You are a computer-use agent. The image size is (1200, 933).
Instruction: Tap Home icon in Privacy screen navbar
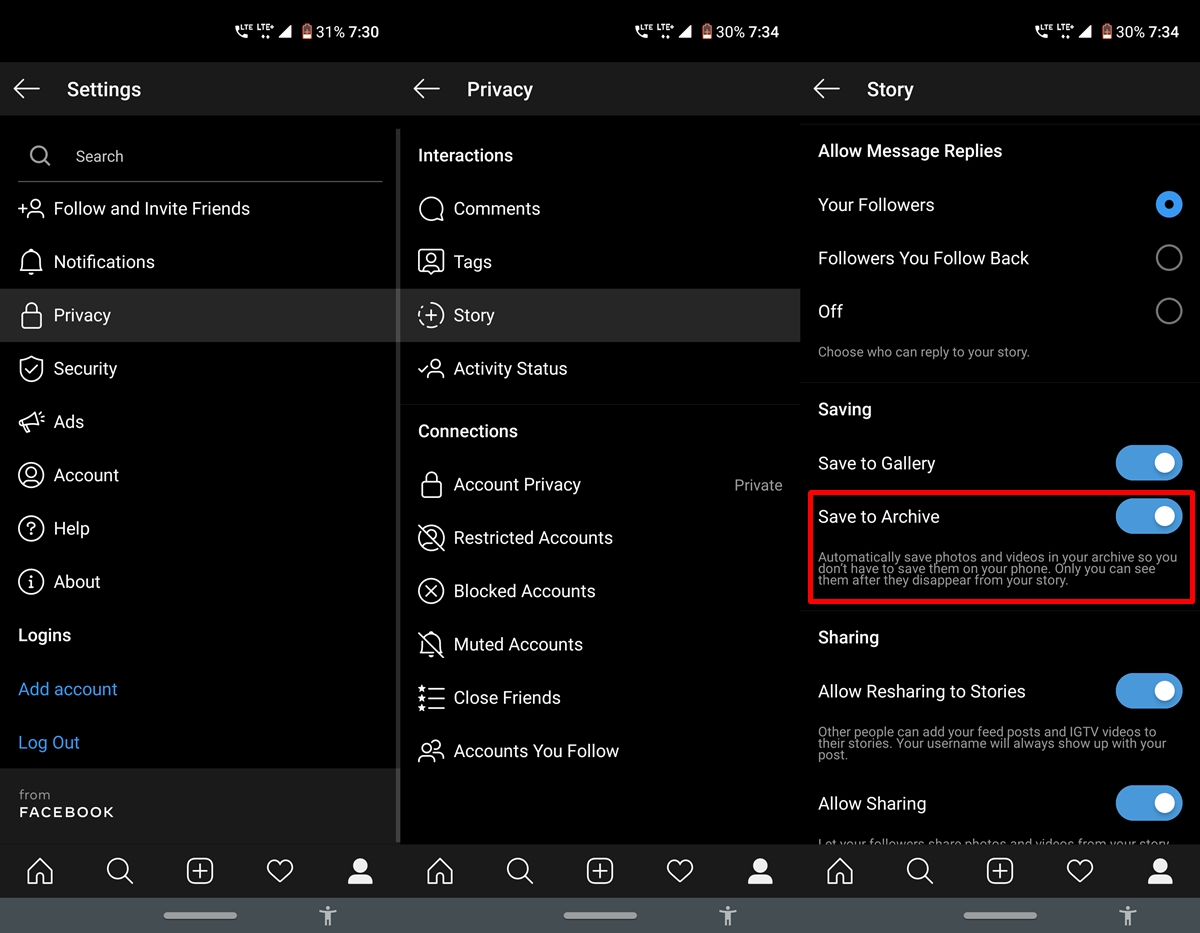(440, 871)
